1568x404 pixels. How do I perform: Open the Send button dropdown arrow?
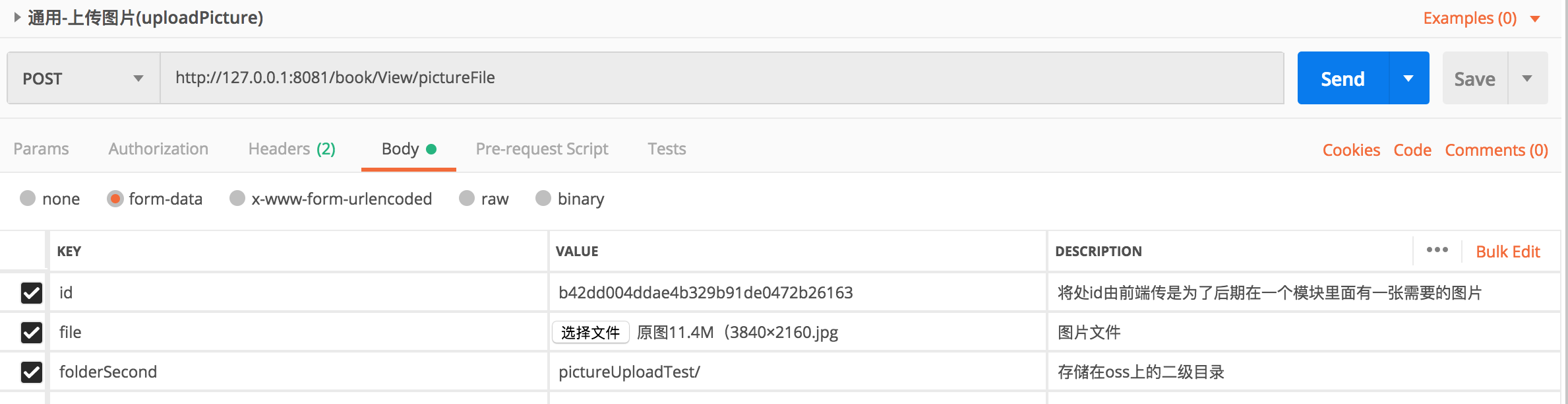click(1409, 77)
